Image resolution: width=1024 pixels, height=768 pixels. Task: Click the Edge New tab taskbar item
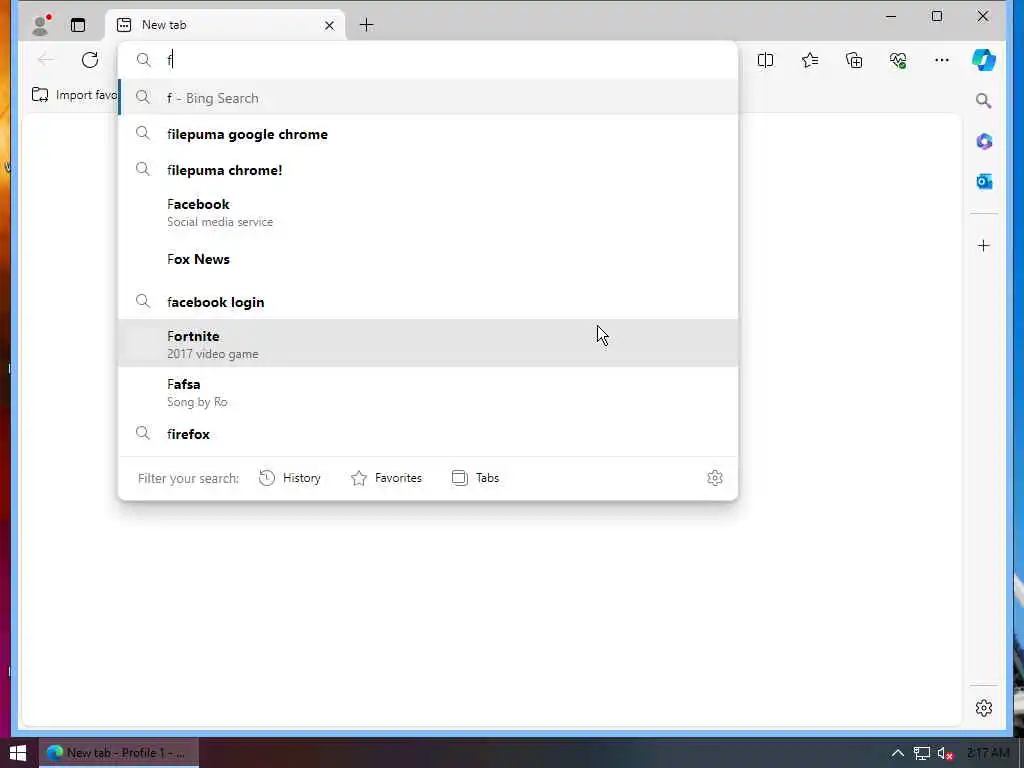[118, 753]
